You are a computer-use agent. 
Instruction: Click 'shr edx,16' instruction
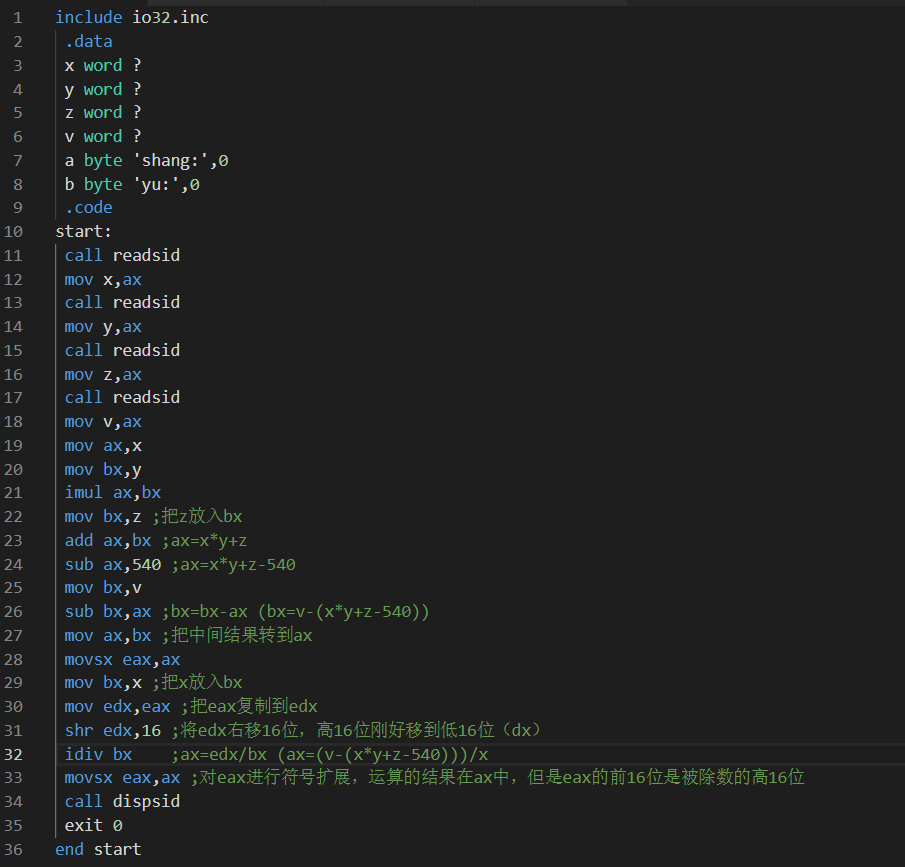click(x=113, y=731)
